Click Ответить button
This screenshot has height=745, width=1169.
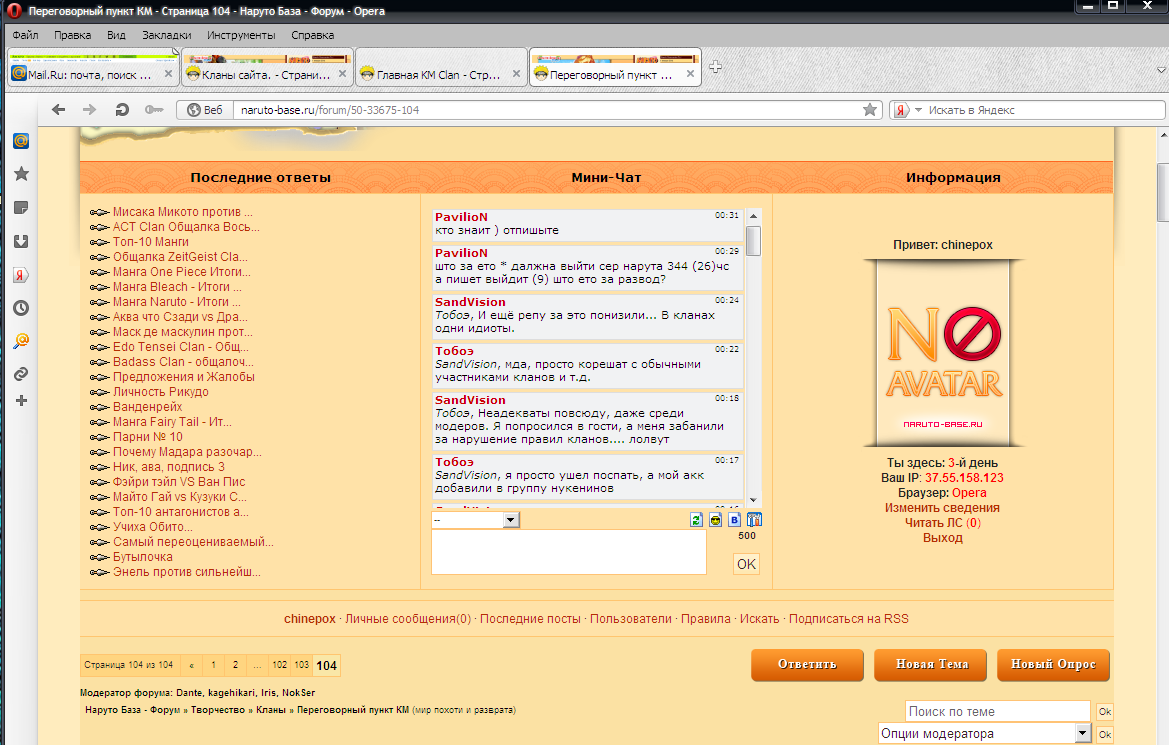807,664
